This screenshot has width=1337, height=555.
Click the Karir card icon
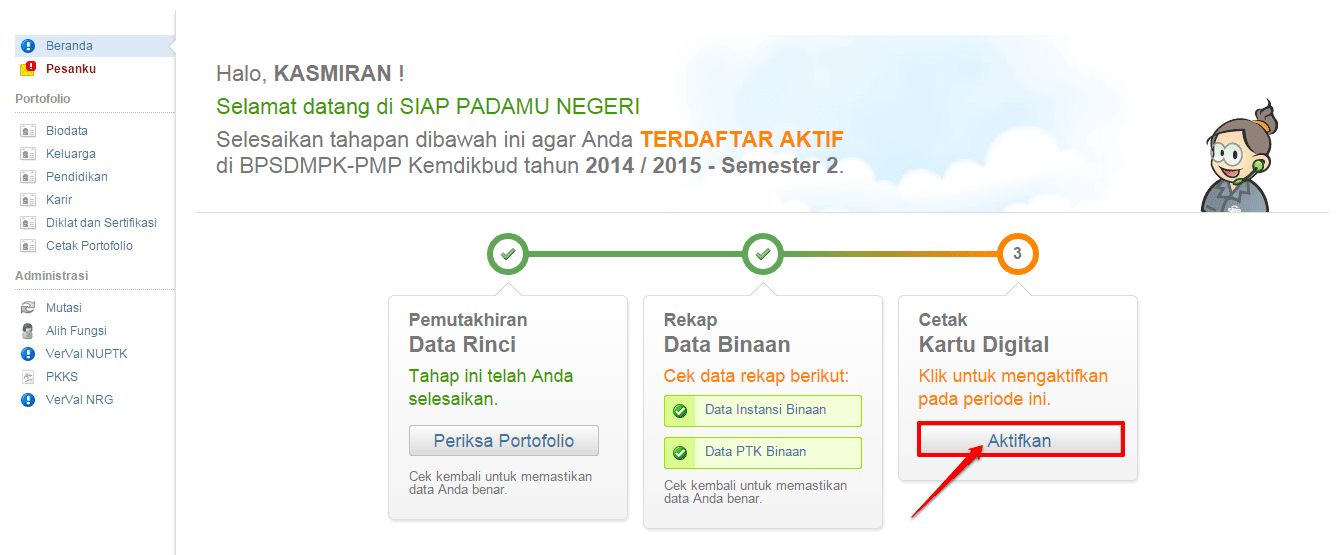pos(28,200)
